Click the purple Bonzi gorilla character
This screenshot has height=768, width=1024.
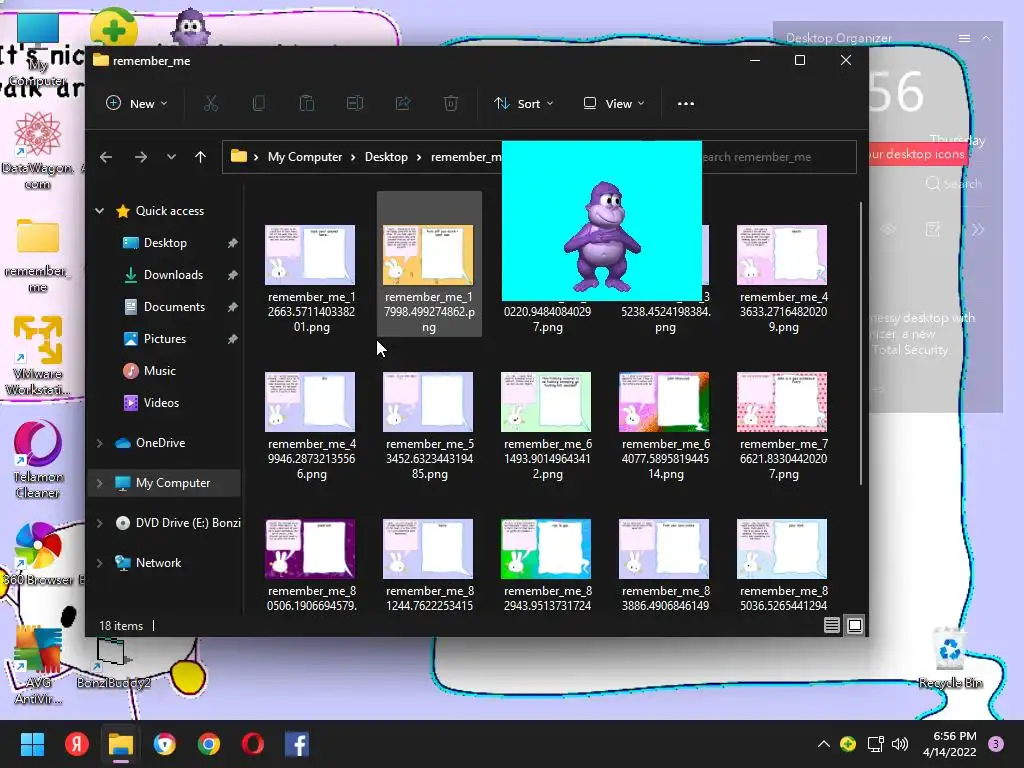point(602,236)
